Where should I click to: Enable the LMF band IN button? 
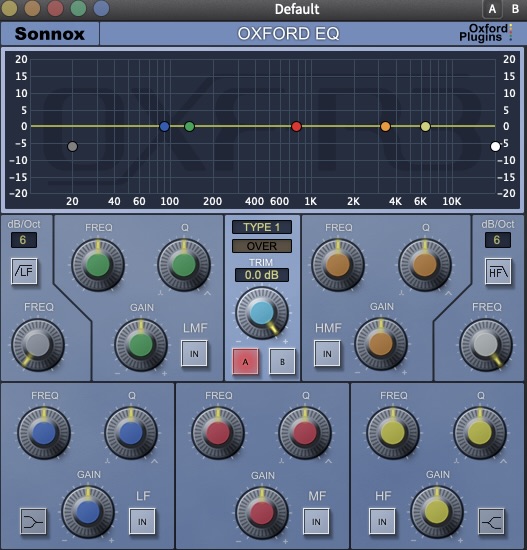pyautogui.click(x=194, y=354)
